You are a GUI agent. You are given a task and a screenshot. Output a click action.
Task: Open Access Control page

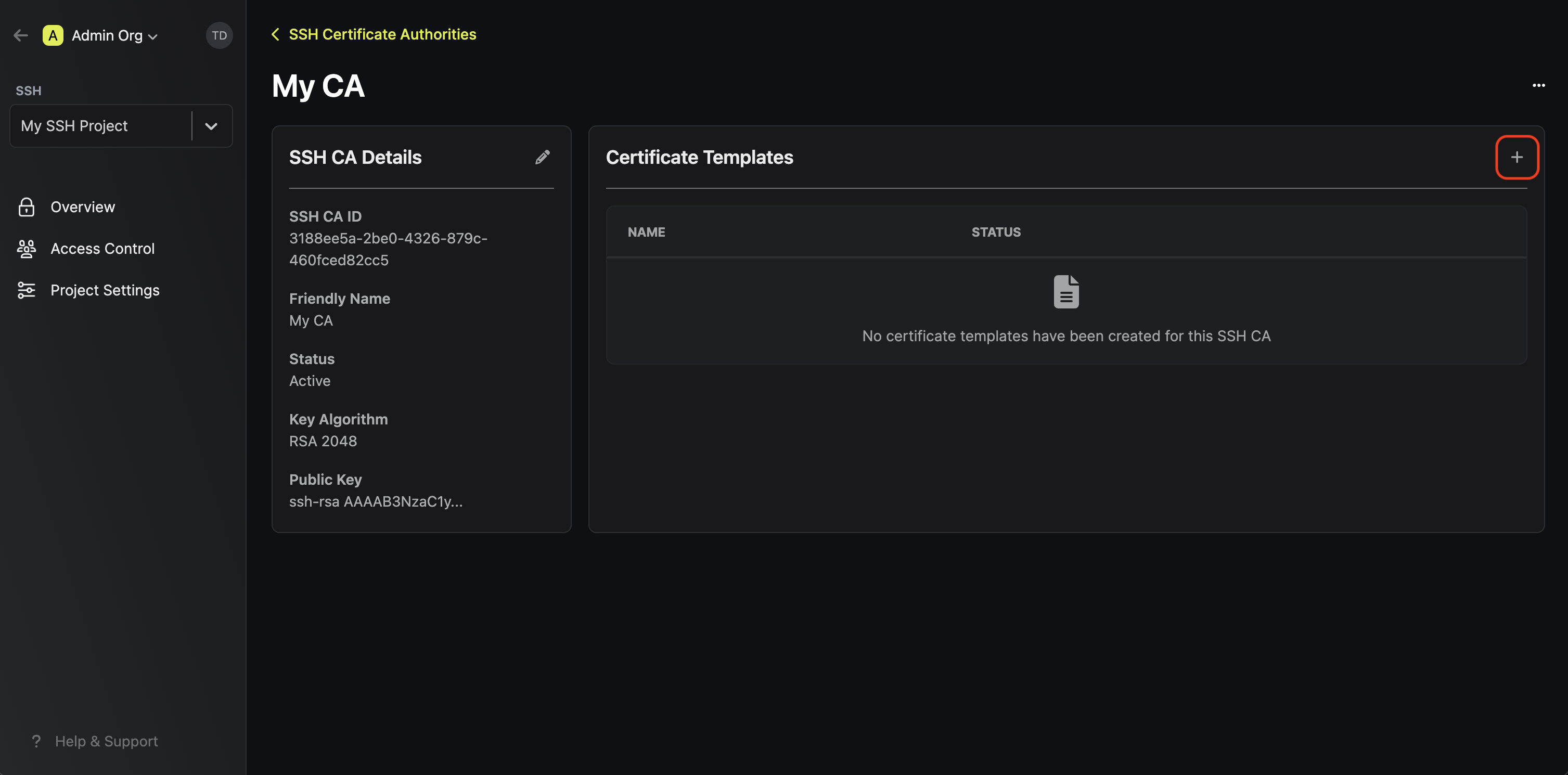(x=101, y=249)
